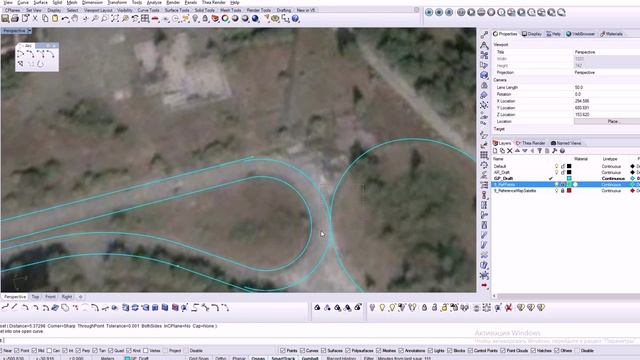Switch to the Drafting toolbar tab
The height and width of the screenshot is (360, 640).
(284, 10)
